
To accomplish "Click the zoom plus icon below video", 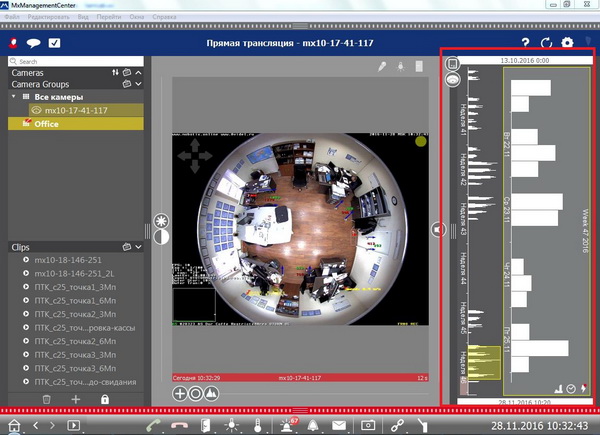I will (x=179, y=393).
